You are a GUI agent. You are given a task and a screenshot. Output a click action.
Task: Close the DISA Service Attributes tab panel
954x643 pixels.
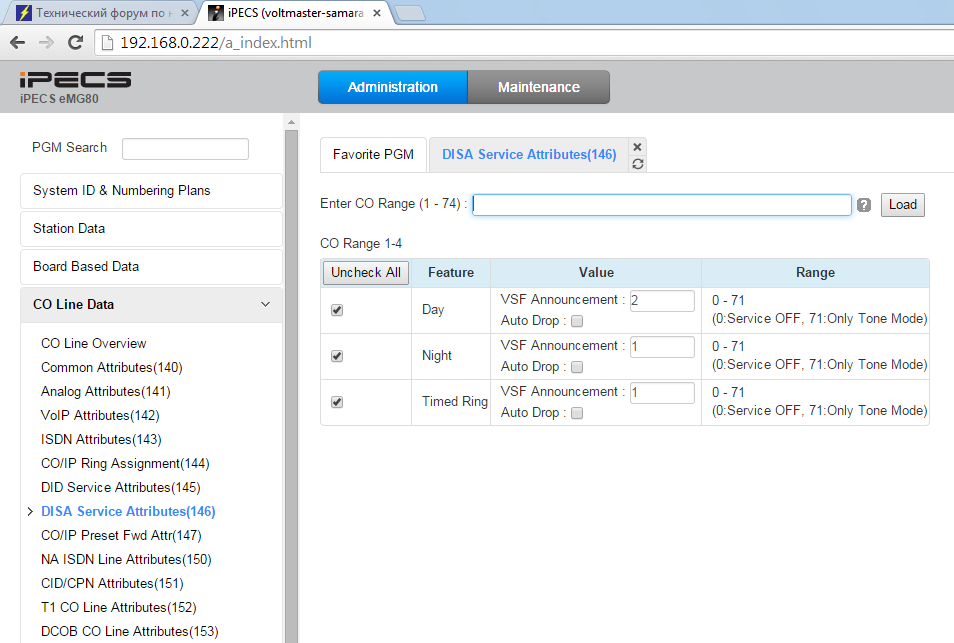[638, 146]
